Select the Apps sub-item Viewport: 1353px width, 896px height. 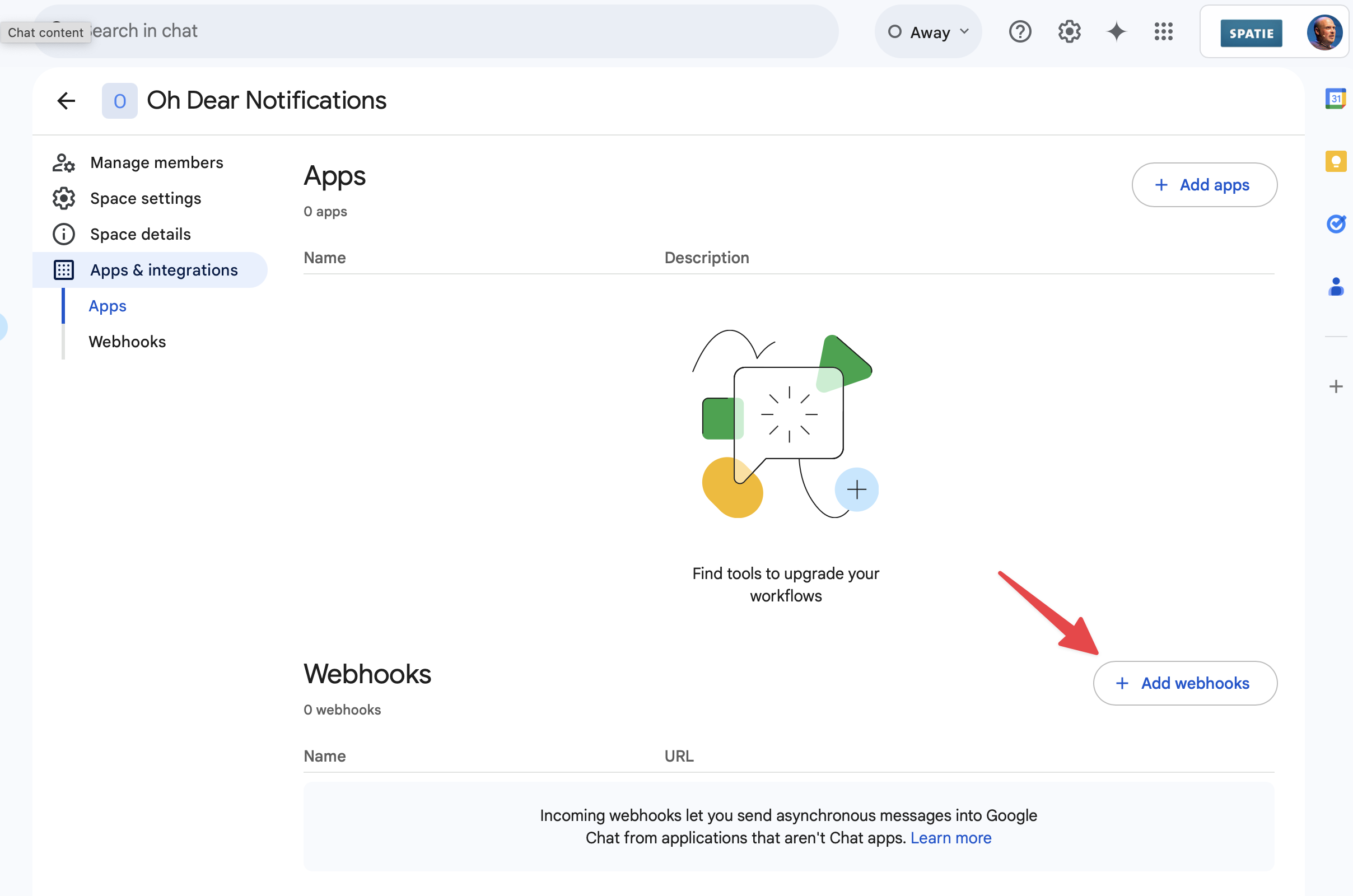click(x=108, y=306)
